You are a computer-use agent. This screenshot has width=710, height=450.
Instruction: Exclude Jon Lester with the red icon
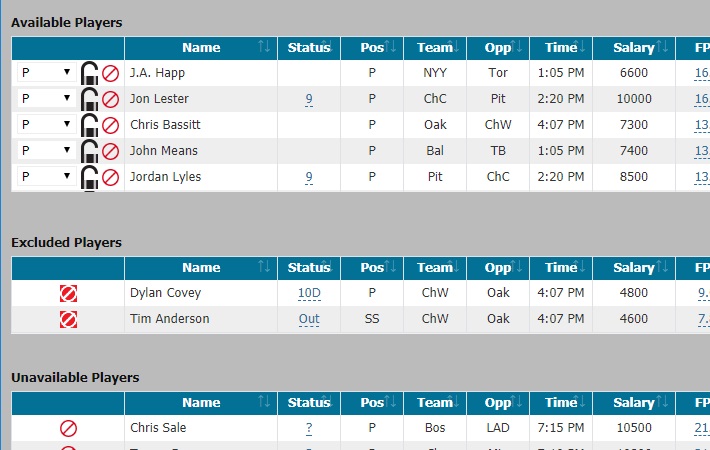pyautogui.click(x=110, y=99)
